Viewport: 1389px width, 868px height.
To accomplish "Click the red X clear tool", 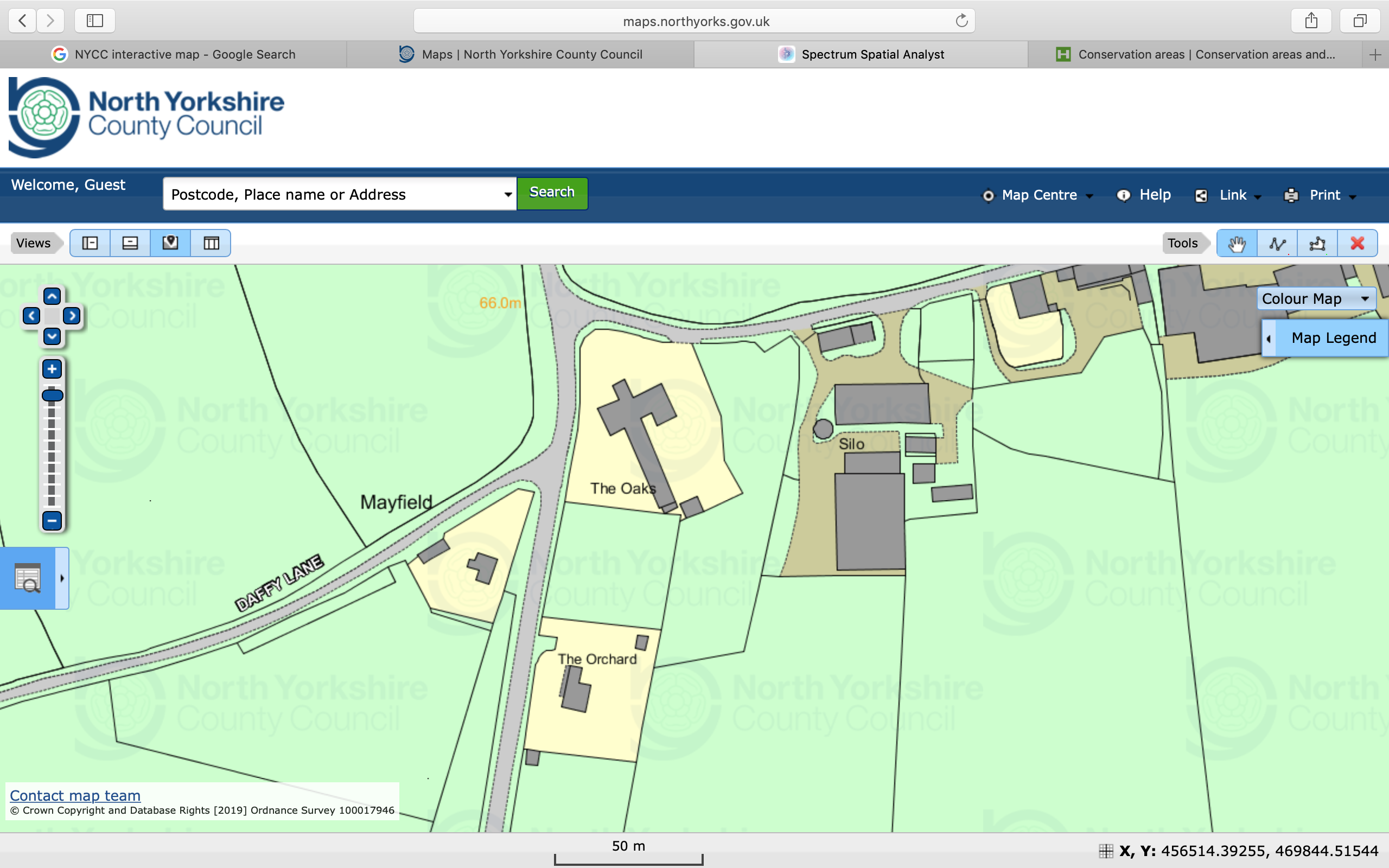I will pos(1358,244).
